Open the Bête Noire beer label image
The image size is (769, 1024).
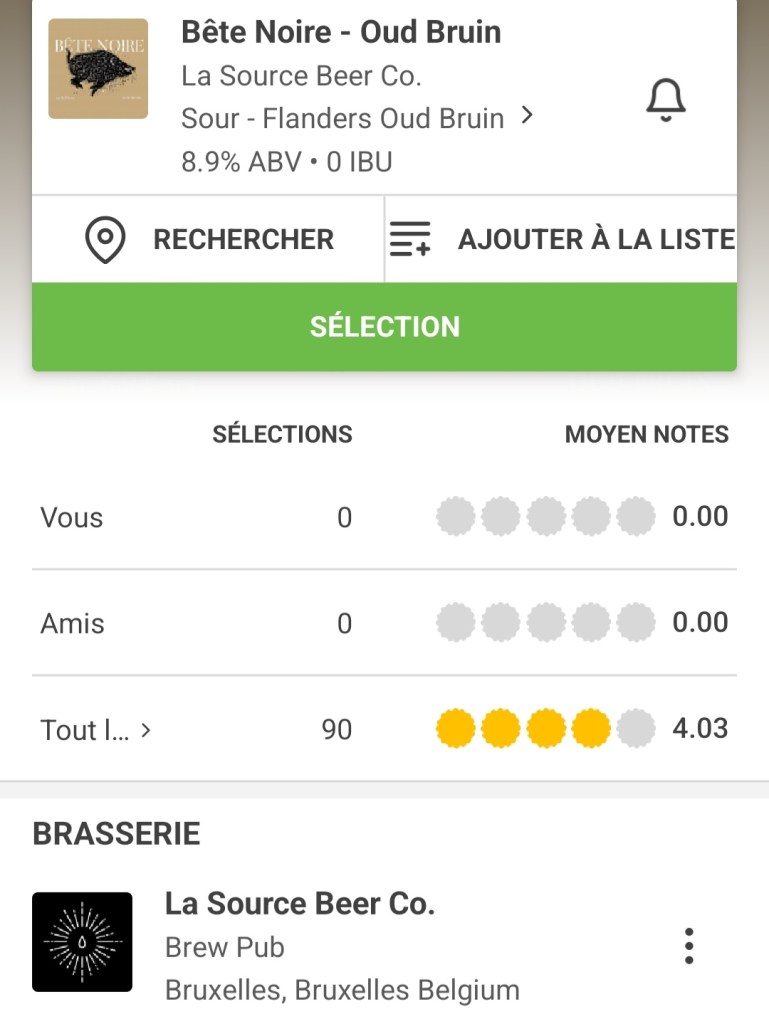coord(98,69)
